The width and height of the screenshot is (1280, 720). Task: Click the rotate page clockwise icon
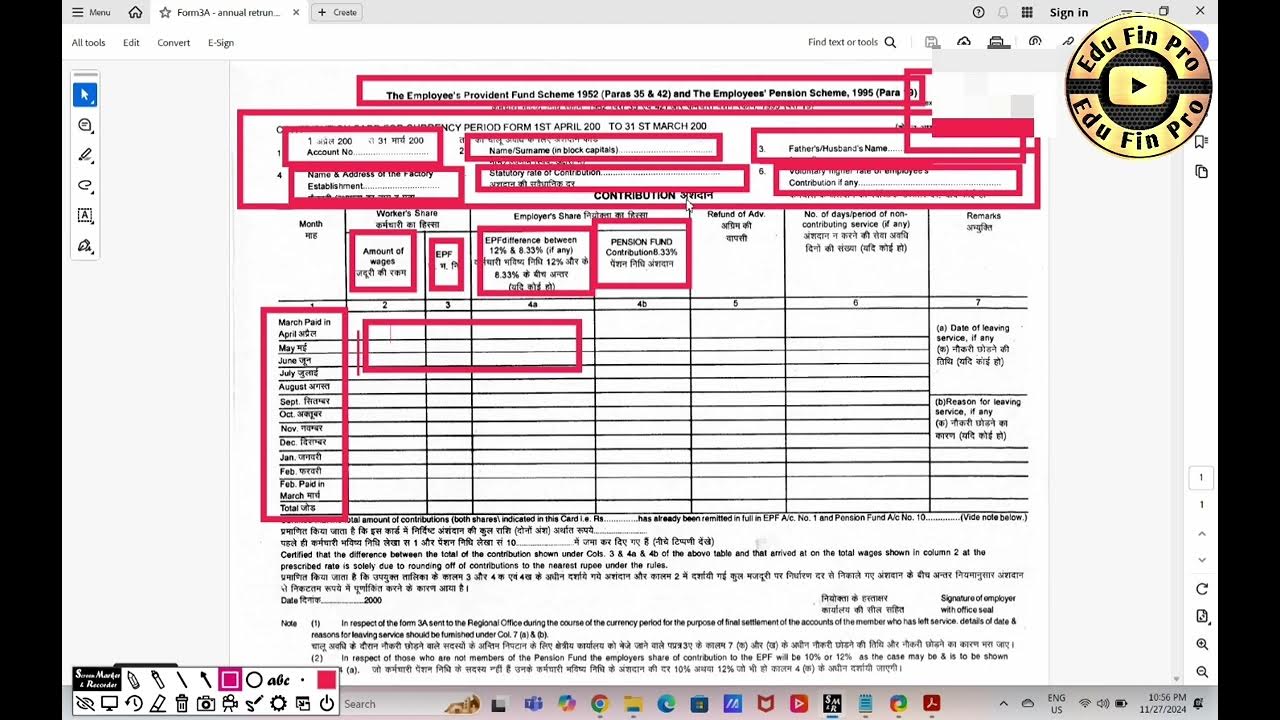(x=1202, y=589)
